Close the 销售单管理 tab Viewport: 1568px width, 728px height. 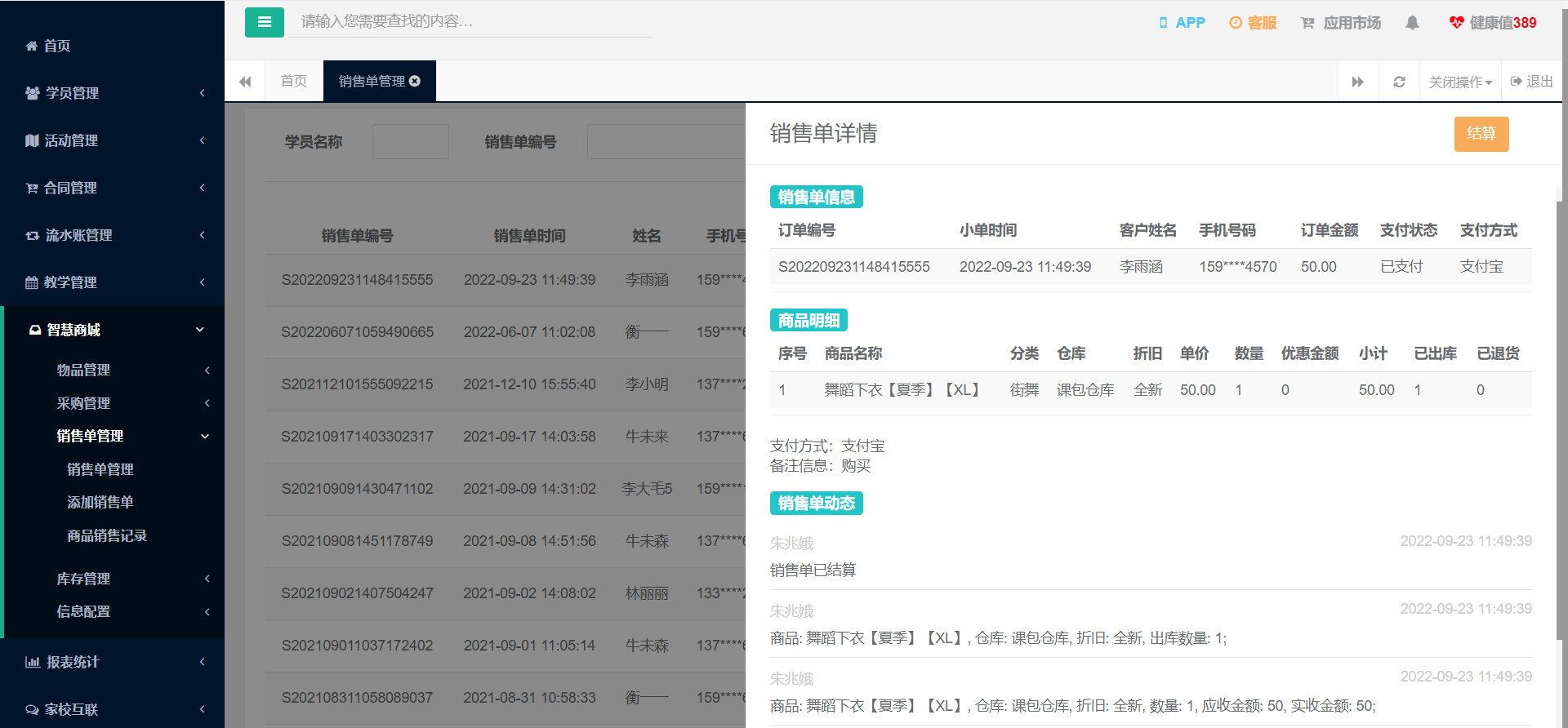415,82
